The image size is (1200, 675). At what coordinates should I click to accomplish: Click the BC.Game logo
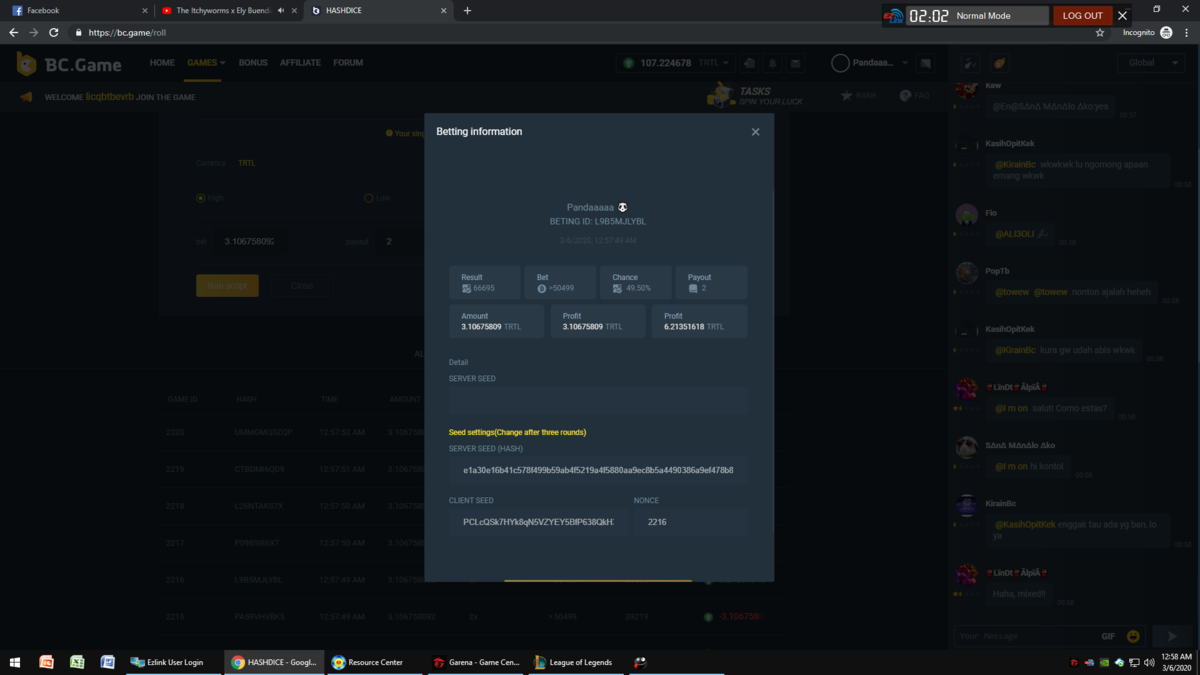(x=68, y=65)
